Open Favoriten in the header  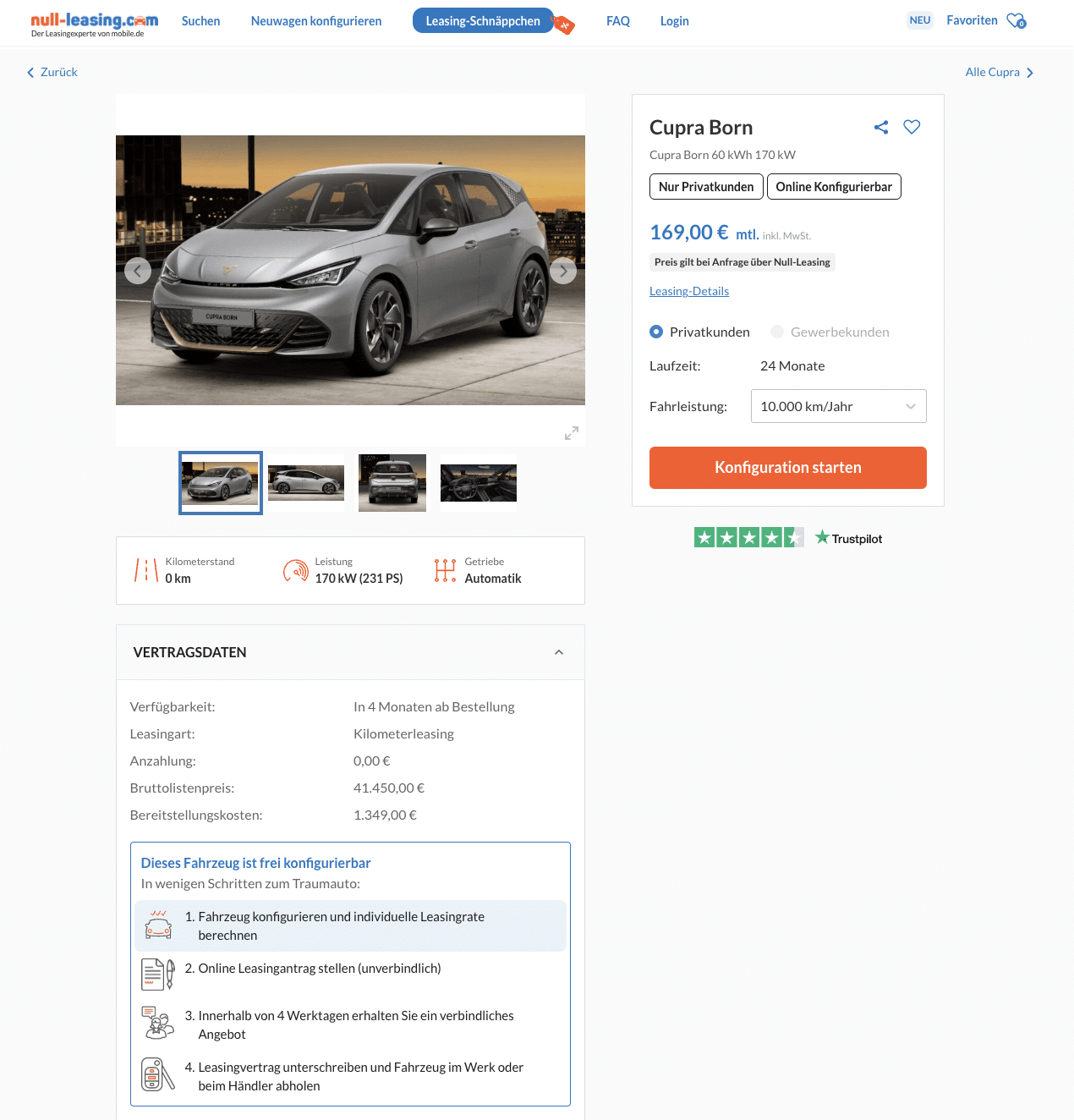(x=973, y=20)
